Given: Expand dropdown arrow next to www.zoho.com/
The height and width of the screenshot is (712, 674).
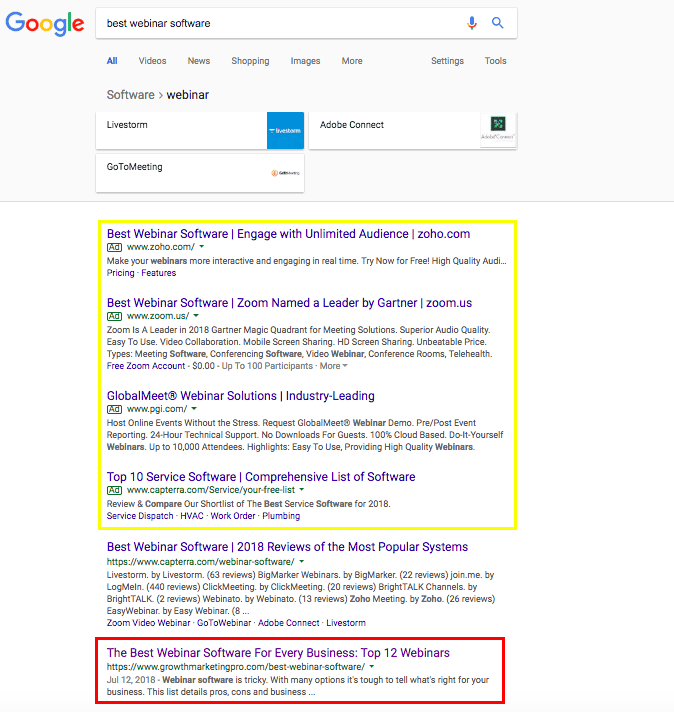Looking at the screenshot, I should pos(202,247).
